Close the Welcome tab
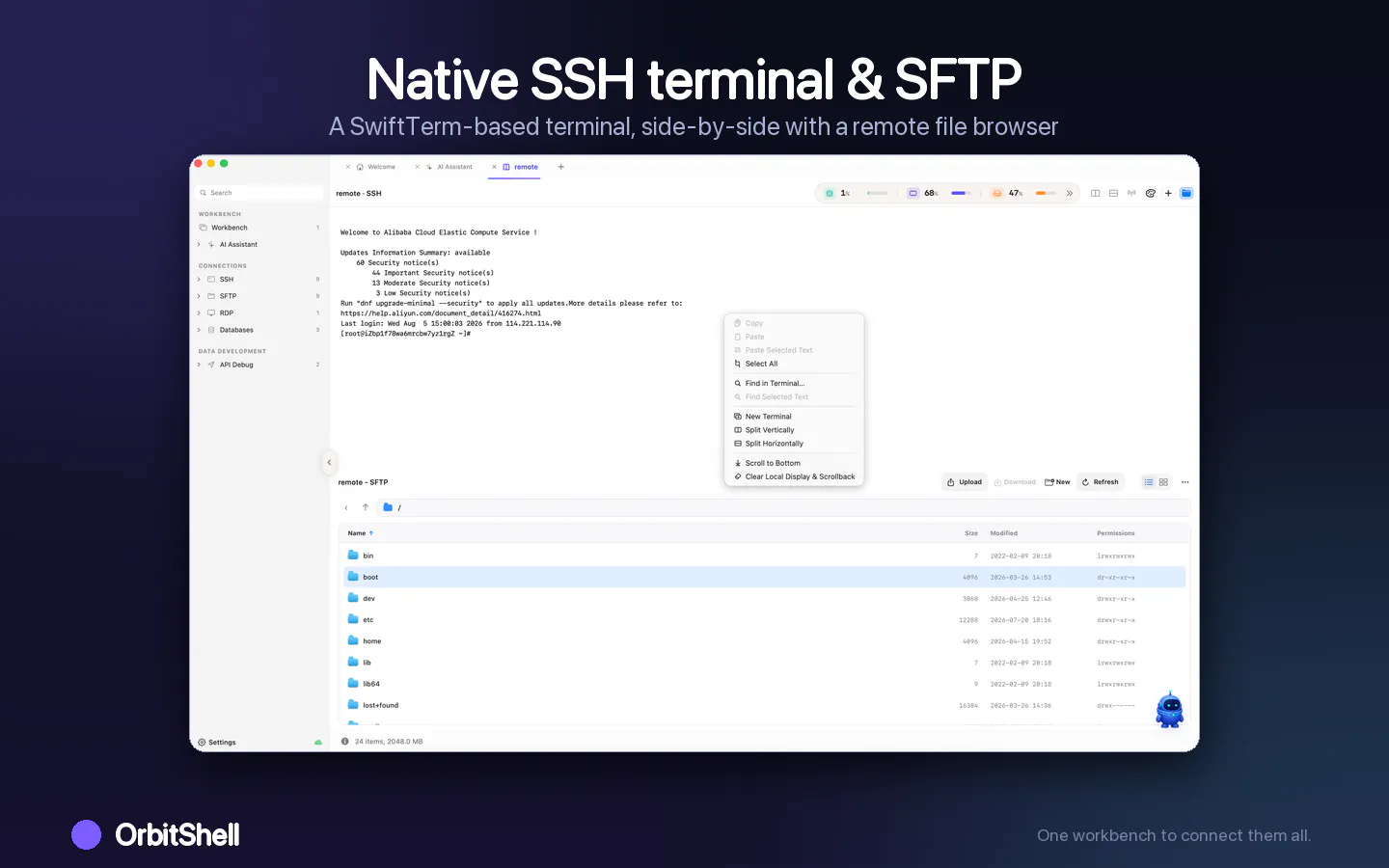Image resolution: width=1389 pixels, height=868 pixels. [x=348, y=167]
